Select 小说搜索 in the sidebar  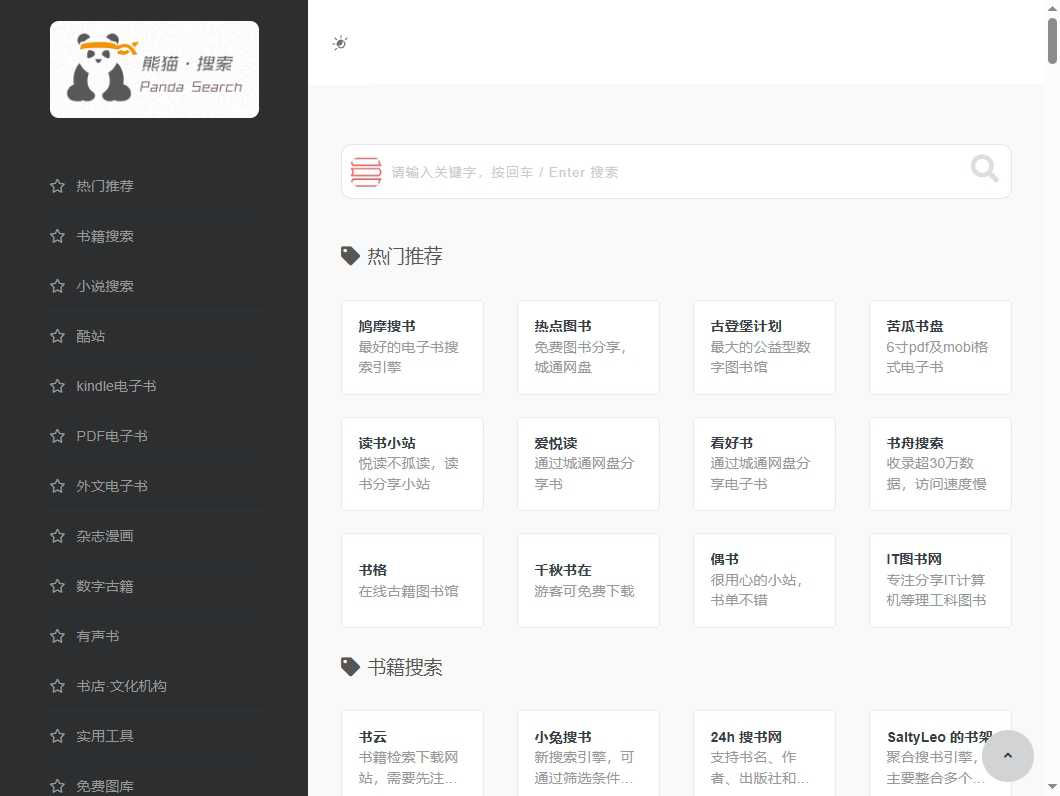105,286
